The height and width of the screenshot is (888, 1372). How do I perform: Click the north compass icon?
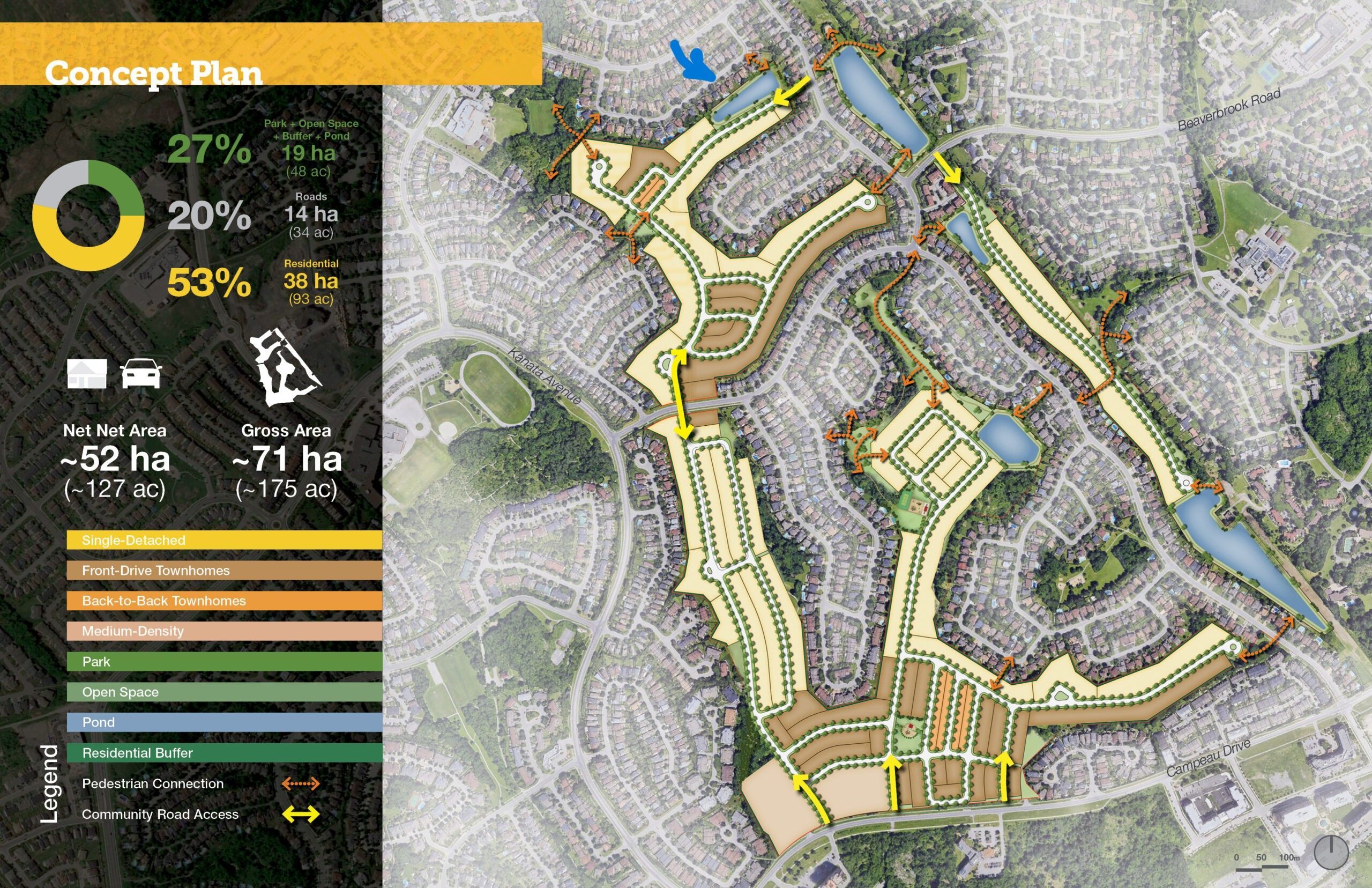[x=1332, y=853]
